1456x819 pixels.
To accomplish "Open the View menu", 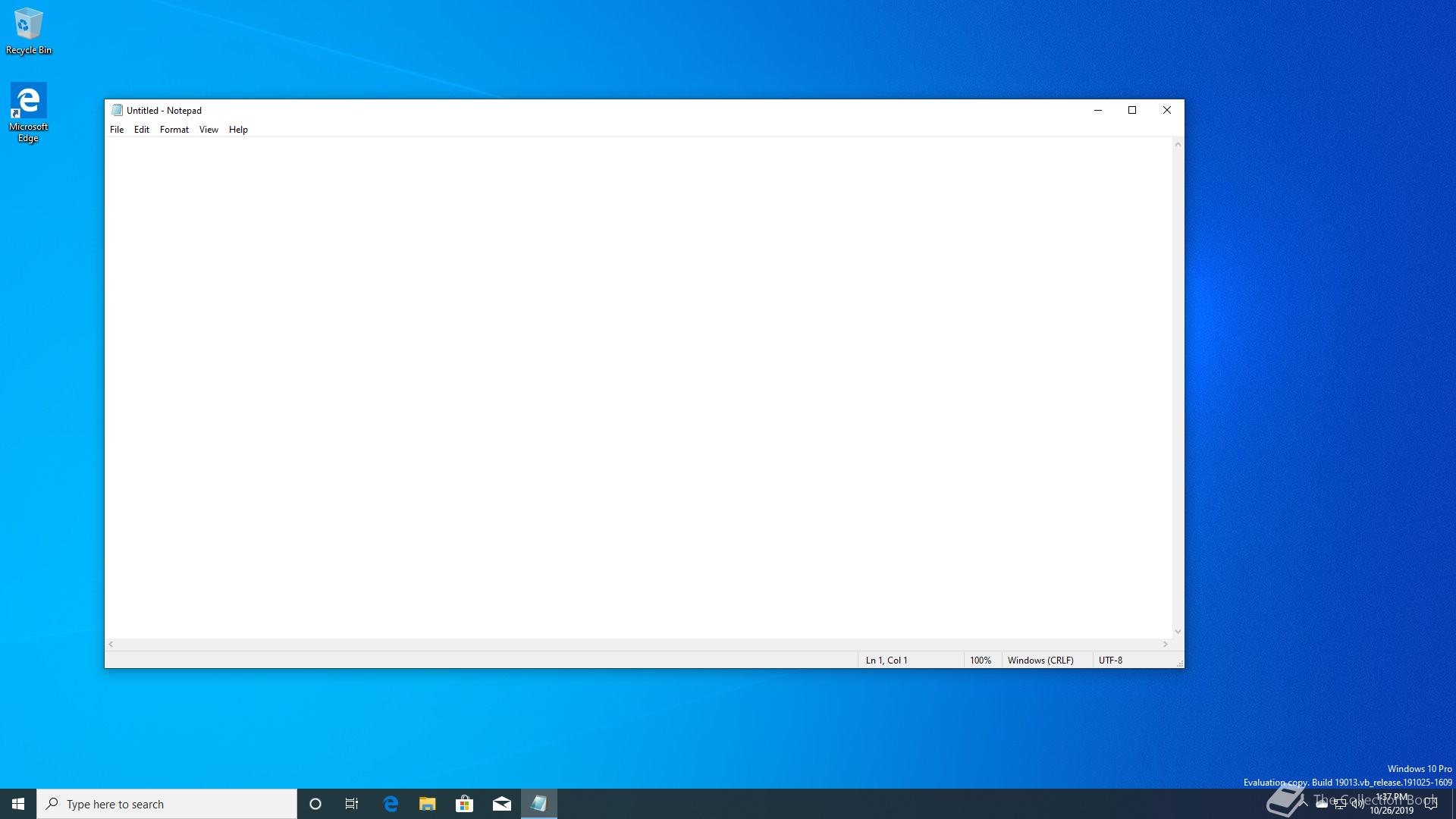I will [x=209, y=130].
